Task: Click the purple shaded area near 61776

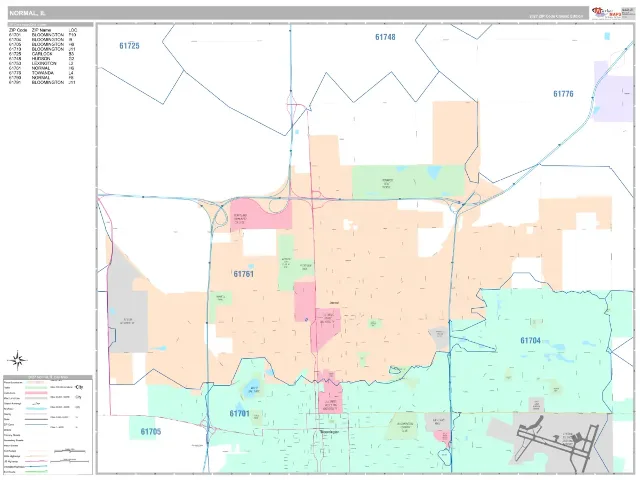Action: pyautogui.click(x=613, y=91)
